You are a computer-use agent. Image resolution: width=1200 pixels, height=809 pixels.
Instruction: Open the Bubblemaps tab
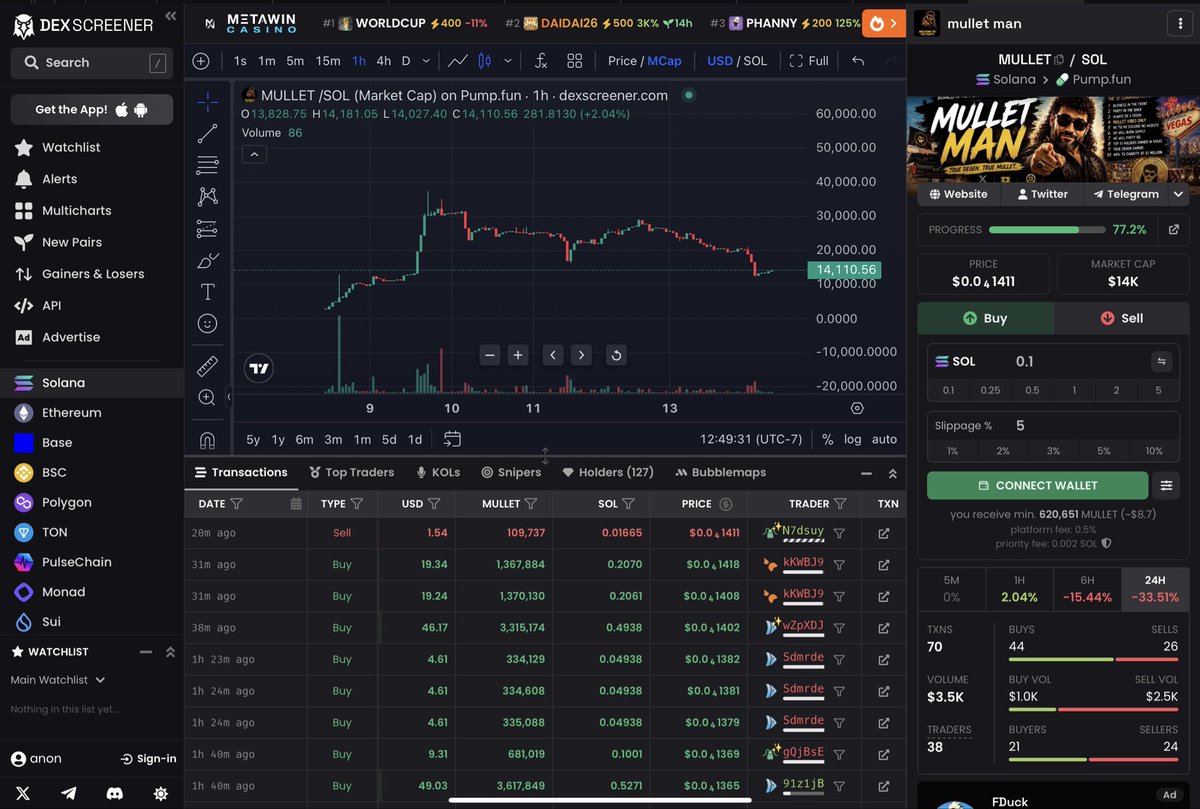(721, 472)
